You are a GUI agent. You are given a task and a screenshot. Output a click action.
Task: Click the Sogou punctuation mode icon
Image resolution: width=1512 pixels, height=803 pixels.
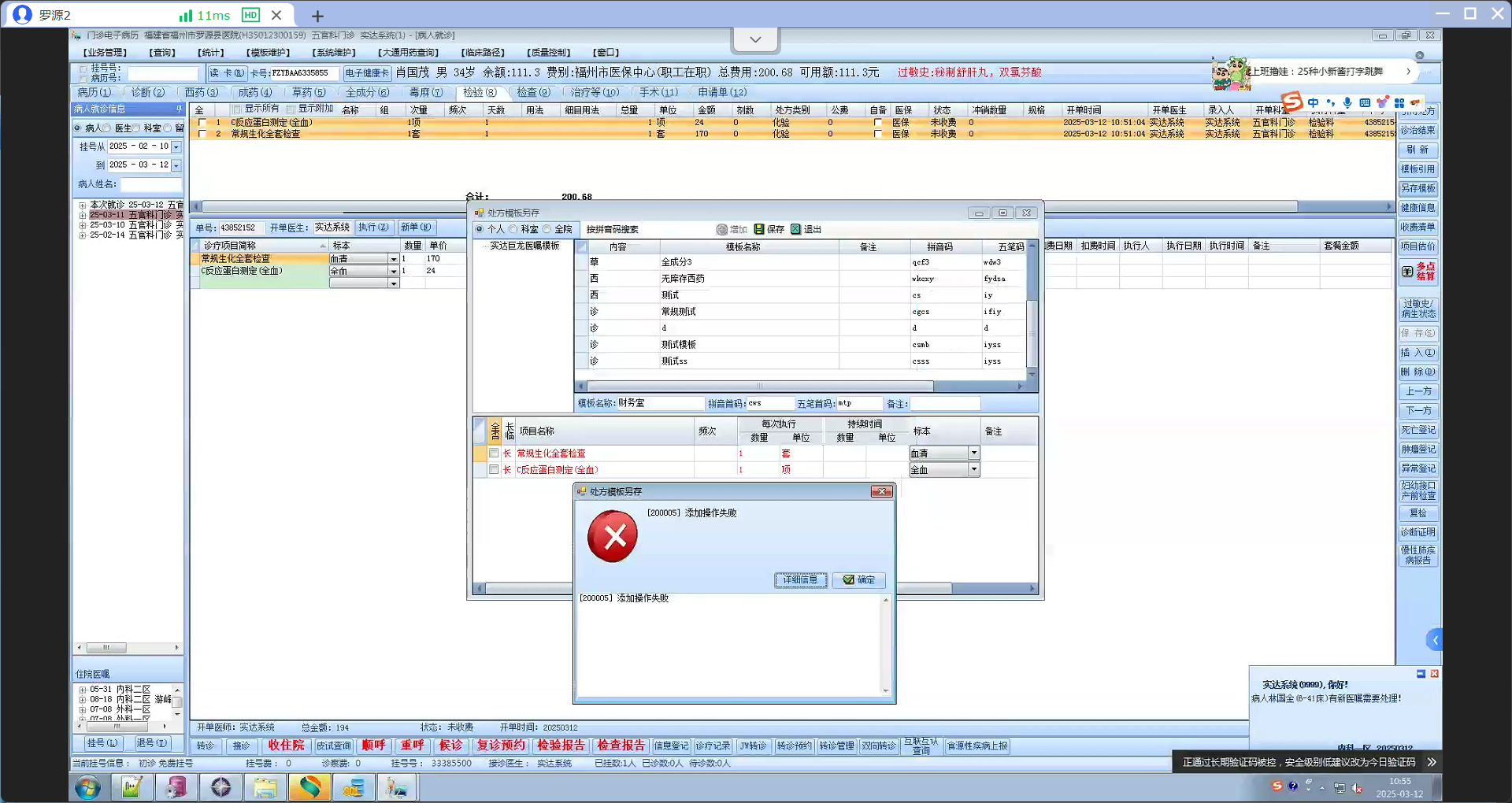1331,102
